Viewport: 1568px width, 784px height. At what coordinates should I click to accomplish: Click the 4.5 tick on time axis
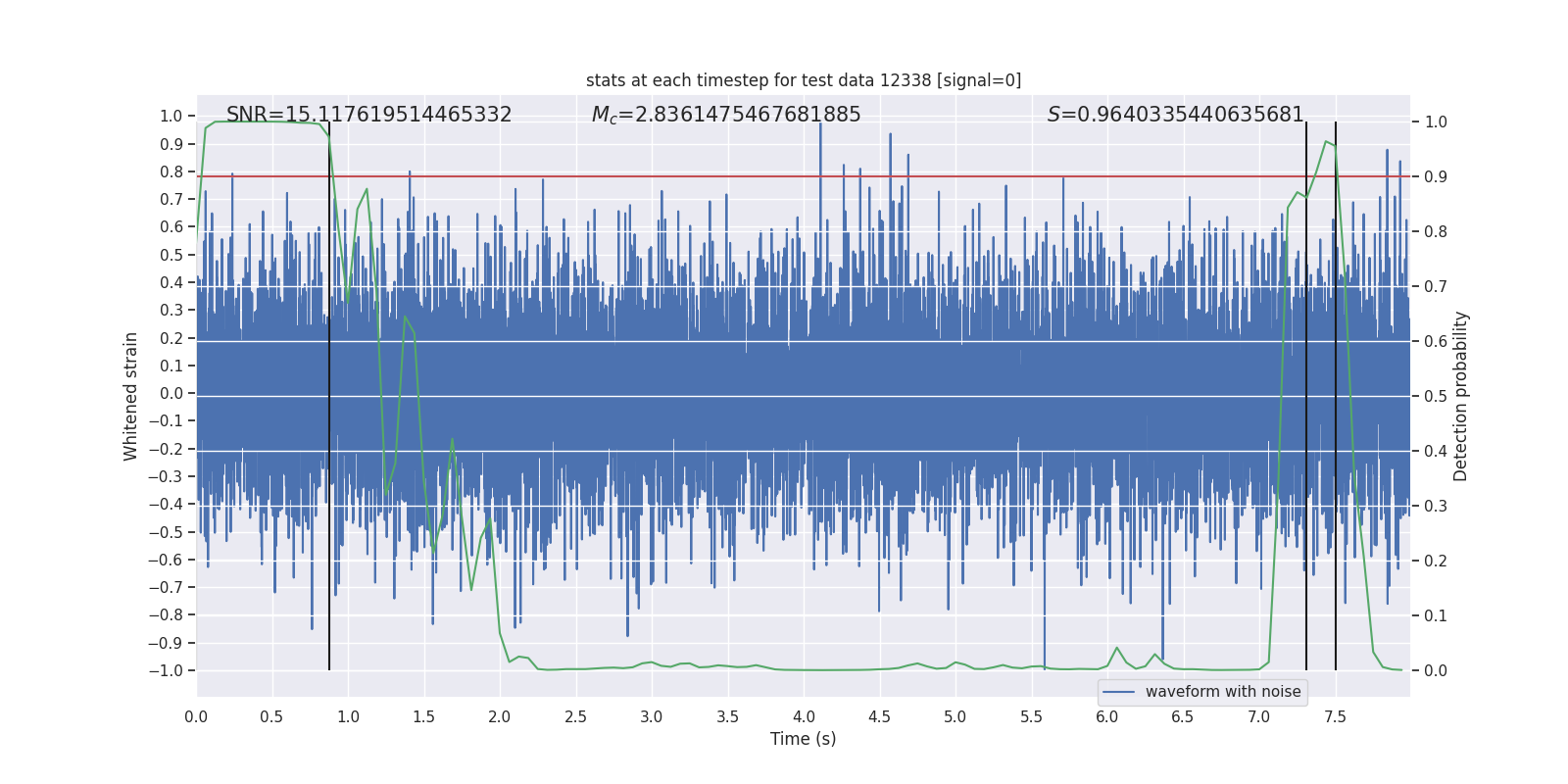coord(879,716)
